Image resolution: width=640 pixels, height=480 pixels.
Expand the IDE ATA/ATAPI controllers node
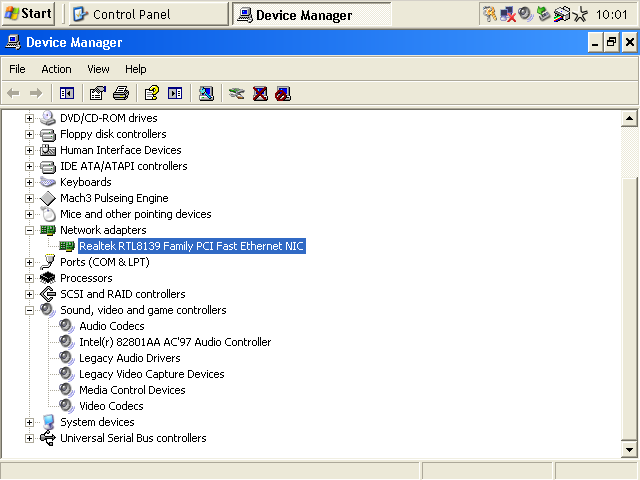pyautogui.click(x=29, y=166)
